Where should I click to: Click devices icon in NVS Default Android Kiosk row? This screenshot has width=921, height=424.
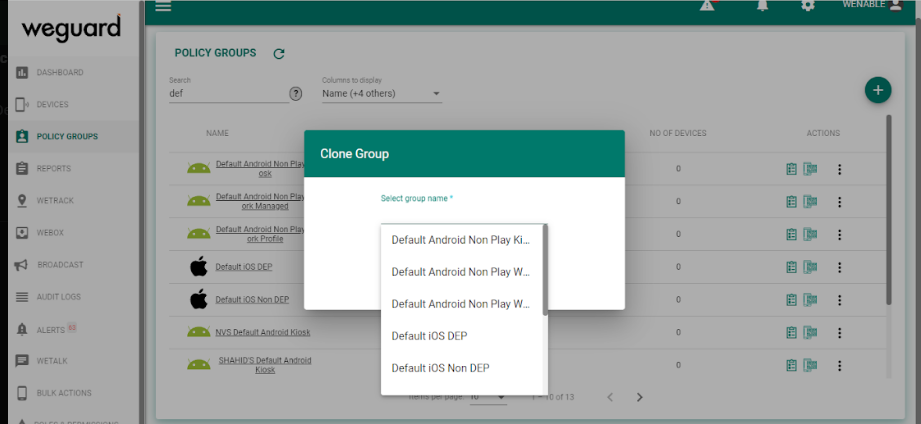(811, 333)
